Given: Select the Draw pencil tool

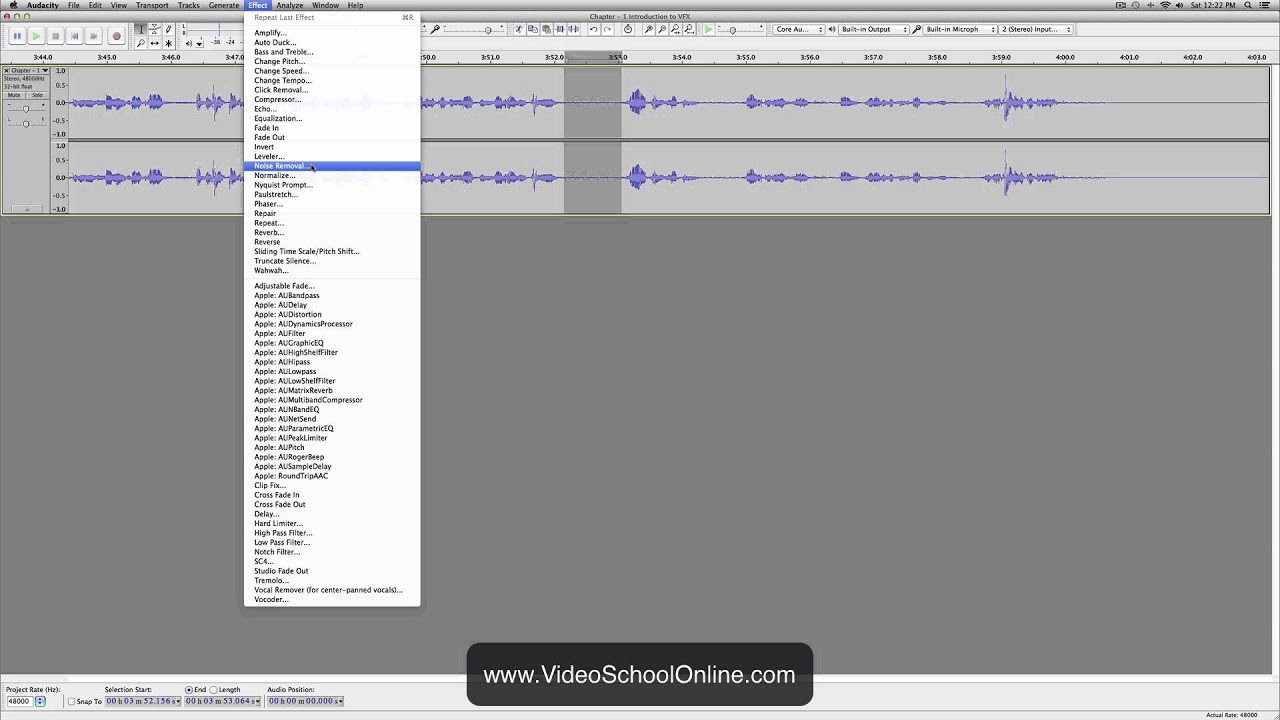Looking at the screenshot, I should pyautogui.click(x=168, y=29).
